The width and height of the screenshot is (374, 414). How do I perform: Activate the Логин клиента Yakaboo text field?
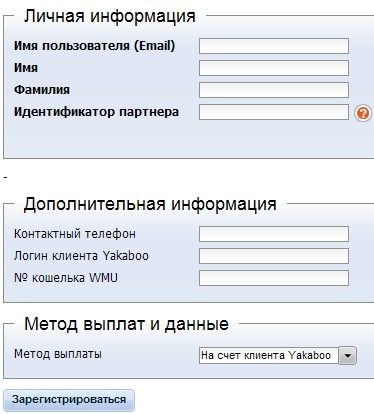coord(274,256)
